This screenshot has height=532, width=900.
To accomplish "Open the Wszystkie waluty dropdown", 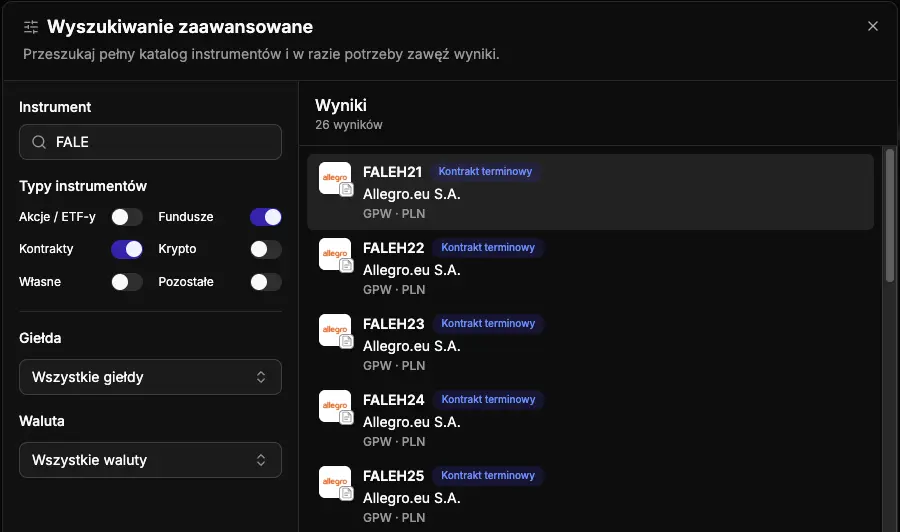I will (150, 460).
